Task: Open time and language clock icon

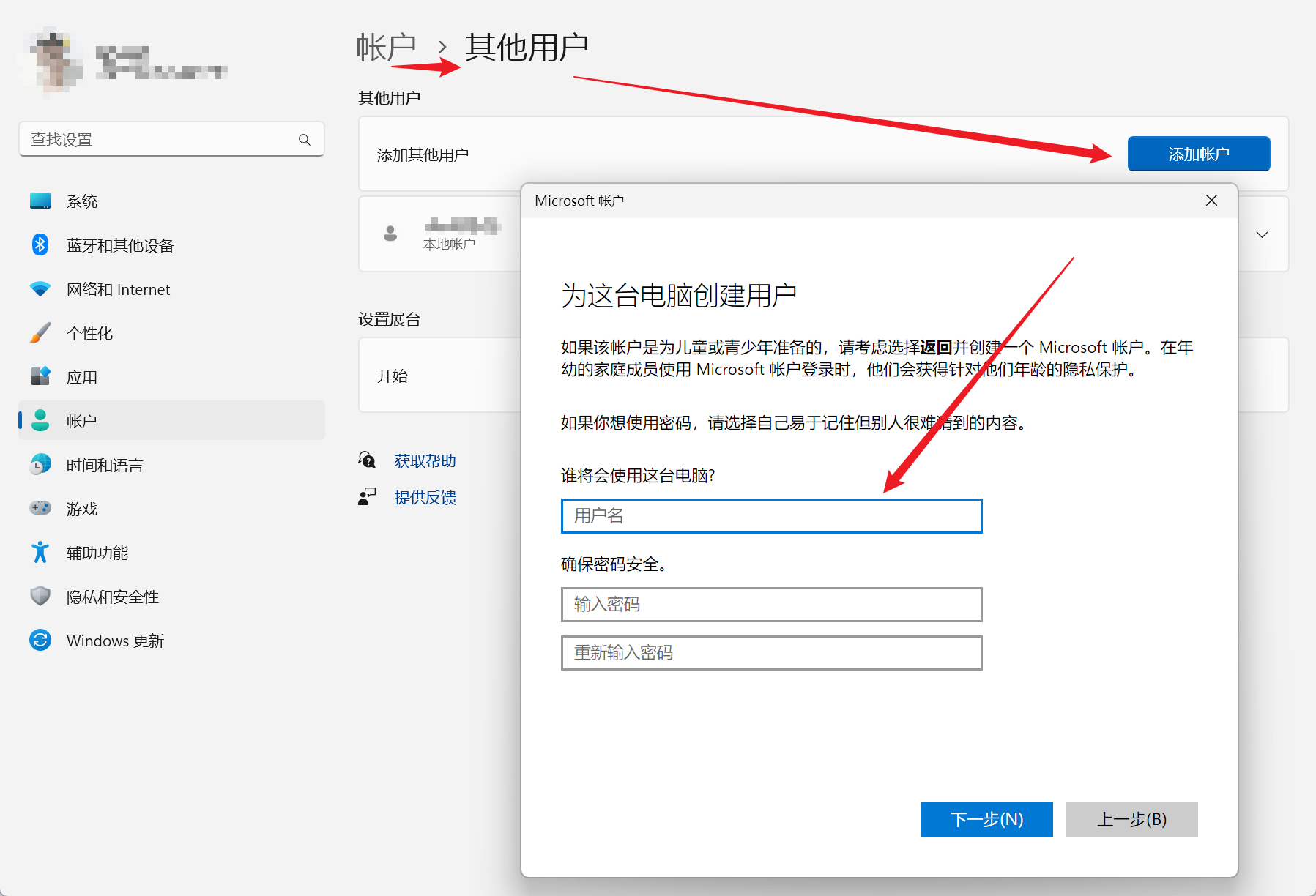Action: coord(40,465)
